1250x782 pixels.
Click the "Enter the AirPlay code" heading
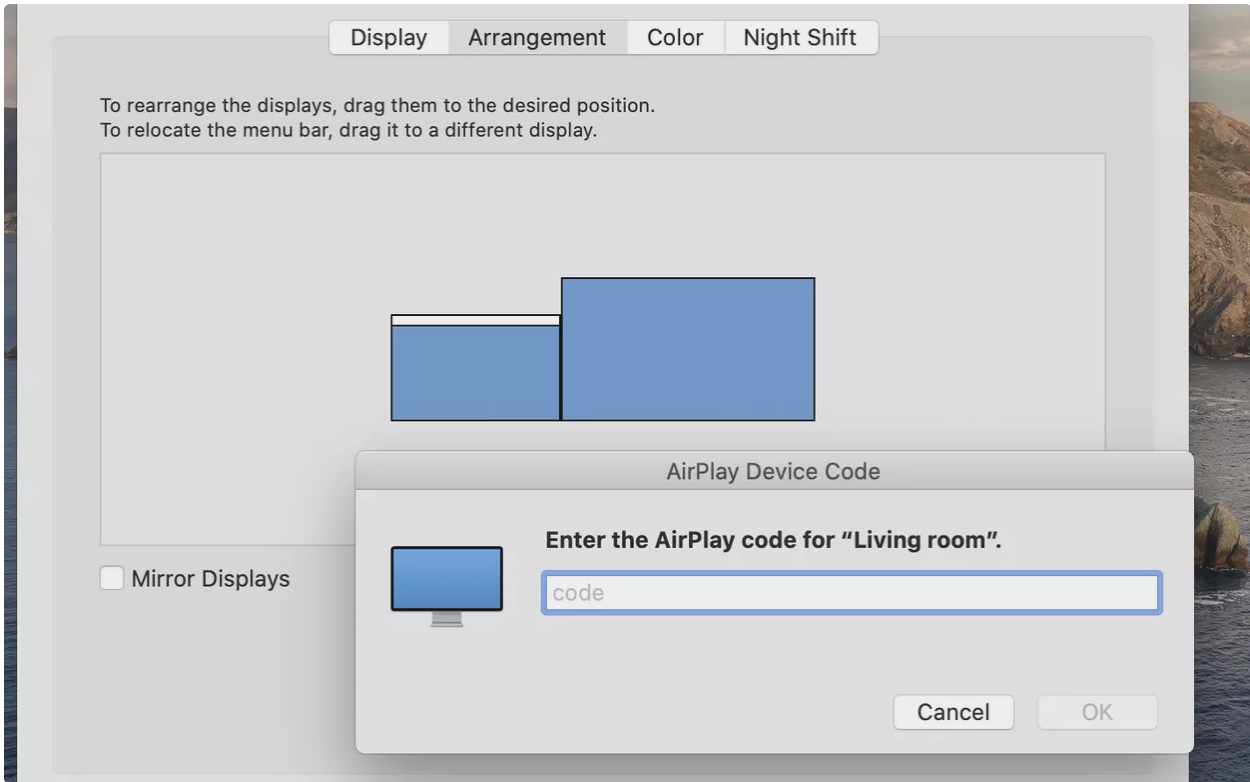[773, 541]
